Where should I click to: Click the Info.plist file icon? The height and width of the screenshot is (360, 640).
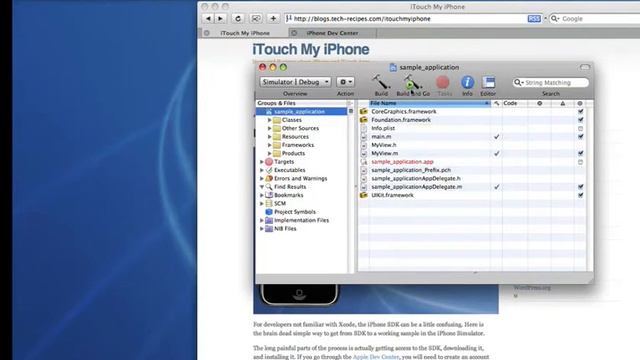(363, 128)
